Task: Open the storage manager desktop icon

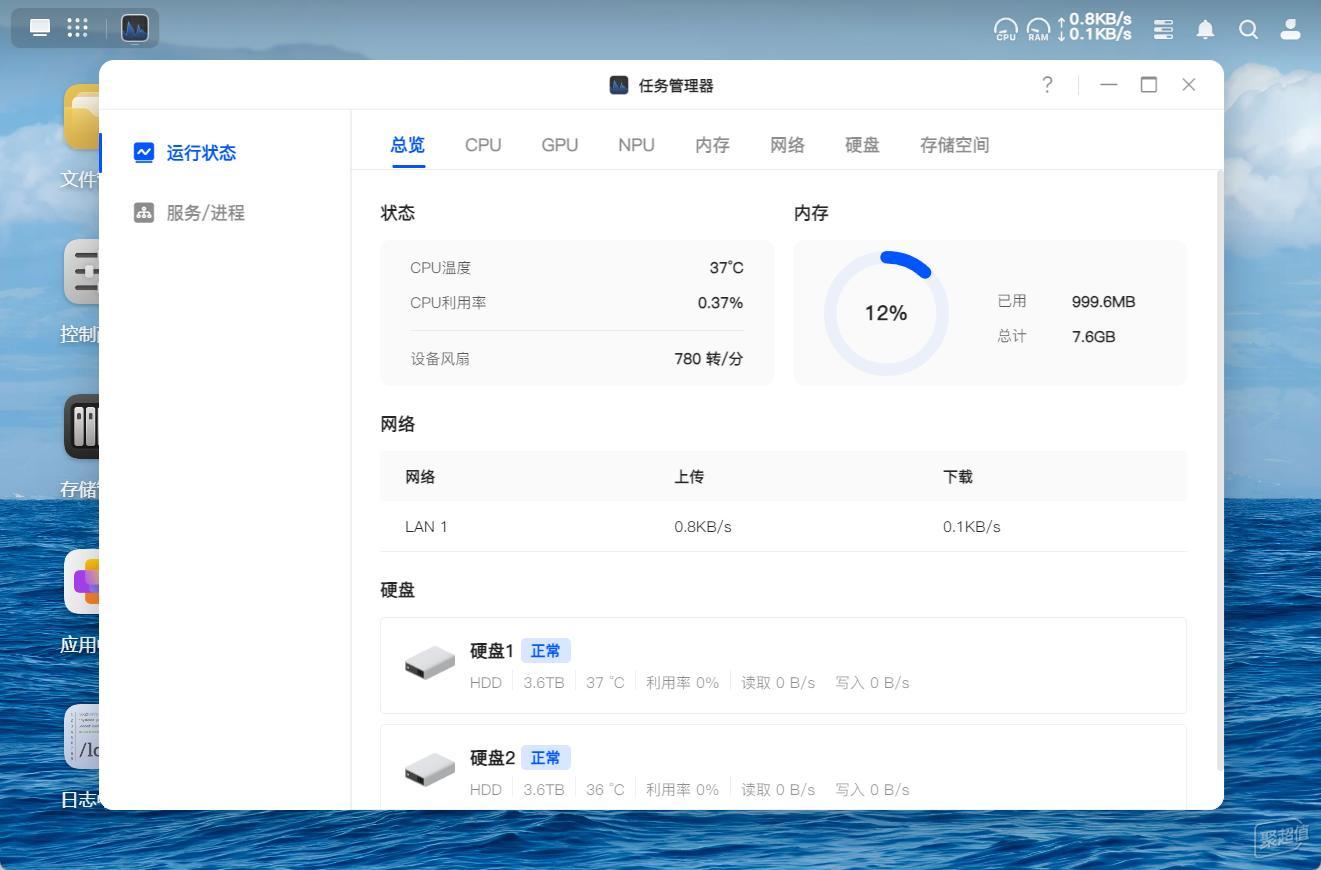Action: (x=82, y=427)
